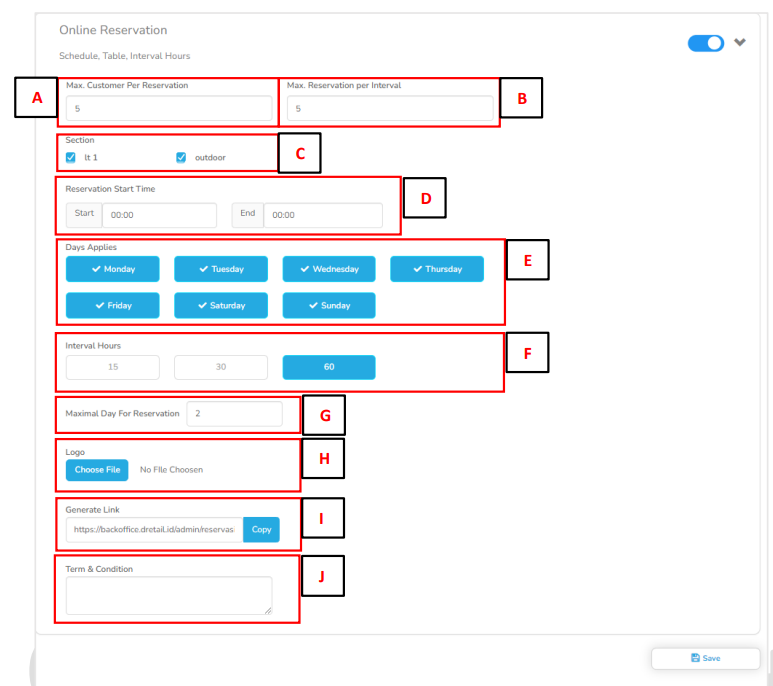Click the reservation End time field
The width and height of the screenshot is (773, 686).
(x=322, y=215)
